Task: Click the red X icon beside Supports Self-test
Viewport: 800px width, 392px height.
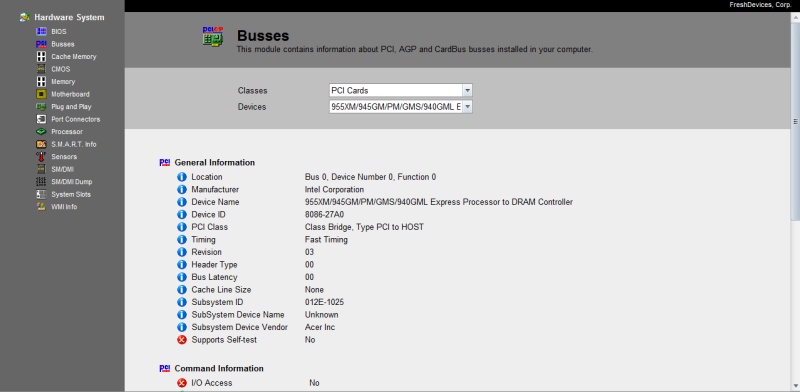Action: [x=182, y=340]
